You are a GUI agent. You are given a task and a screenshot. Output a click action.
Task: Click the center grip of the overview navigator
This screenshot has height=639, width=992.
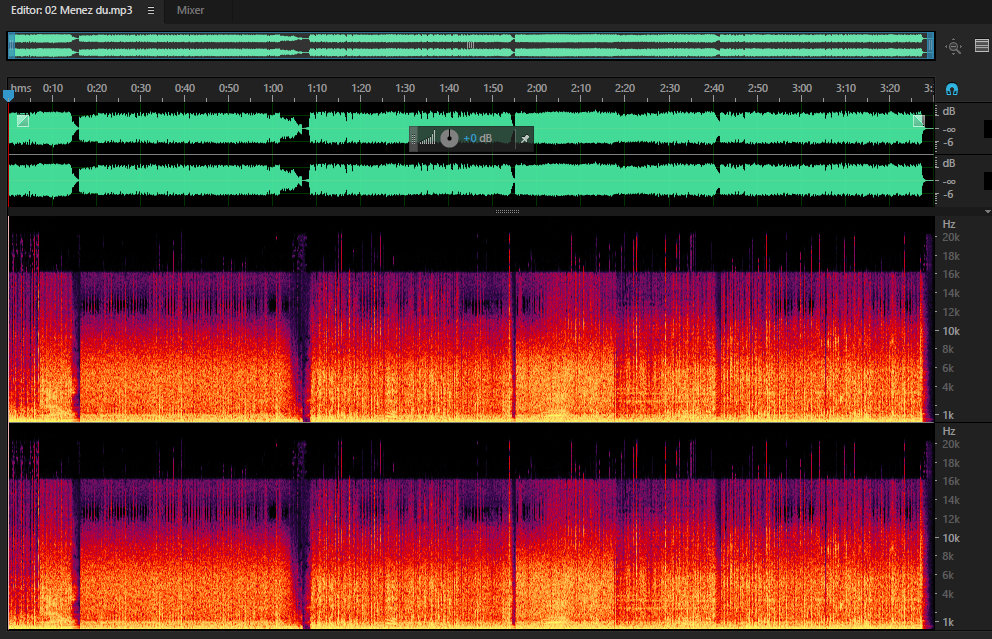[x=470, y=46]
